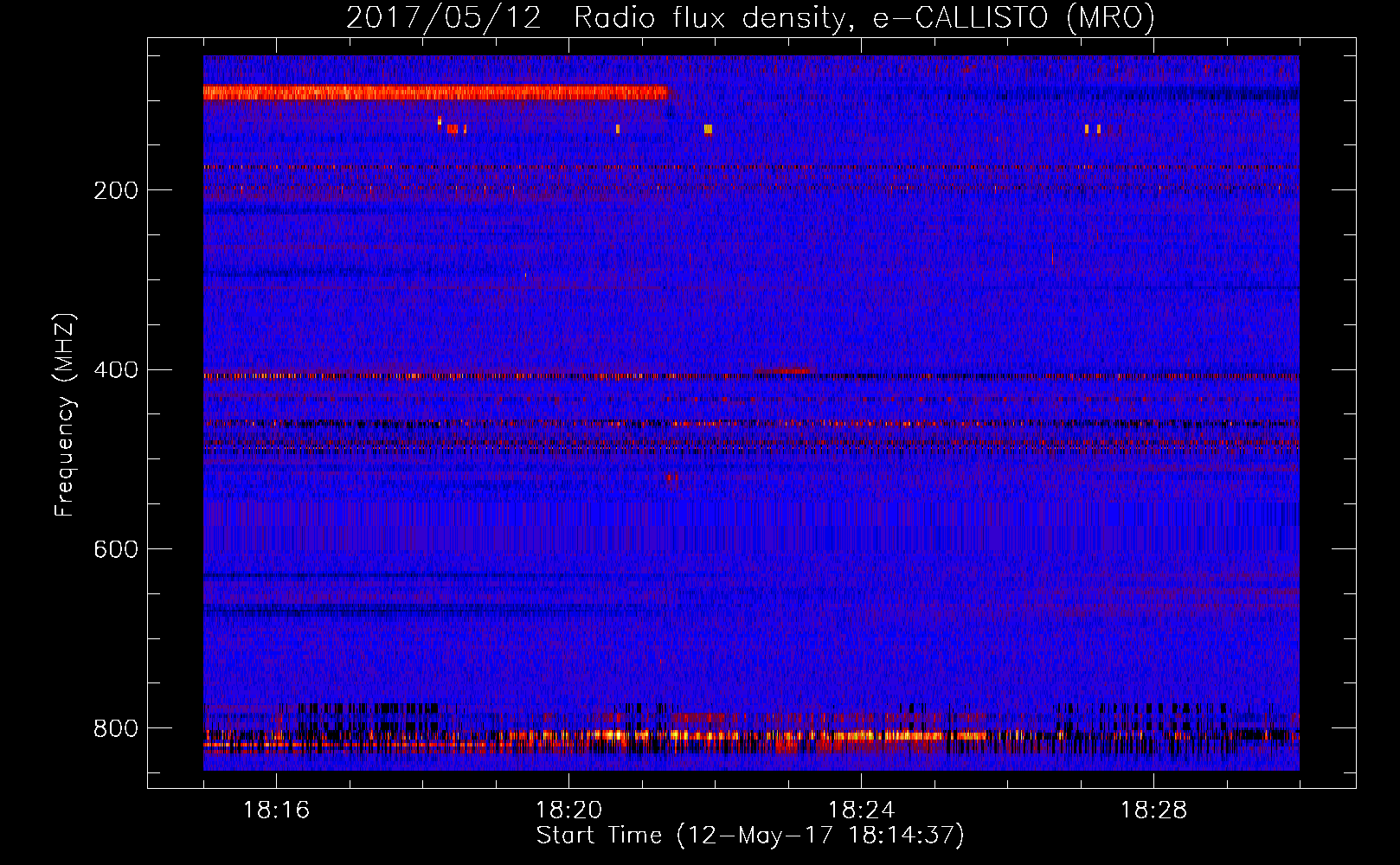Click the "18:20" time tick label
The height and width of the screenshot is (865, 1400).
tap(568, 811)
